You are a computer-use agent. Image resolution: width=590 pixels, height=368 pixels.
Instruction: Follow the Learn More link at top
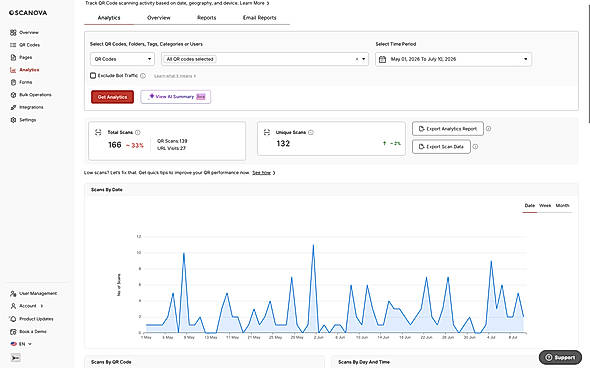click(254, 3)
